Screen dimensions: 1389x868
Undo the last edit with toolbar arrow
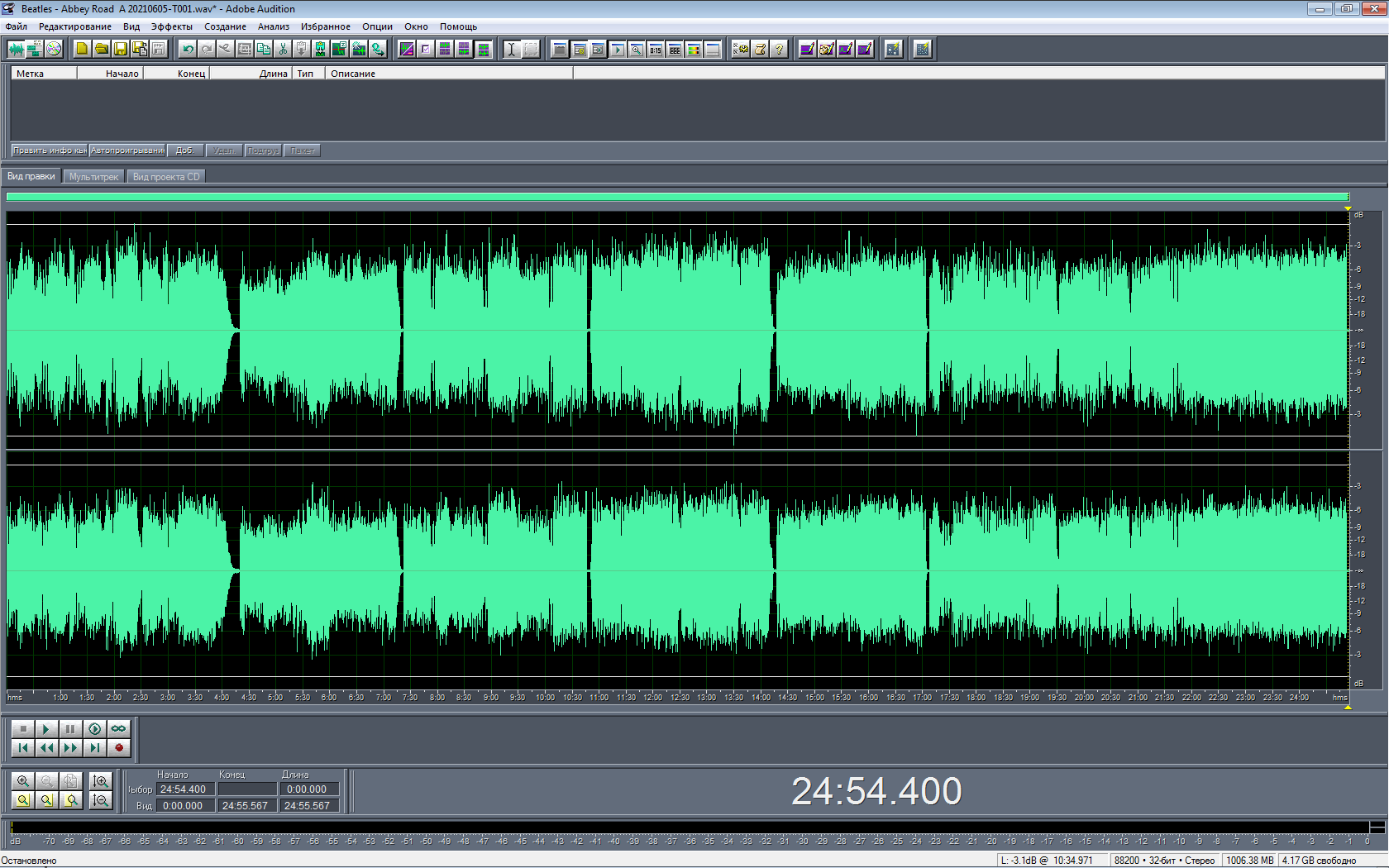pyautogui.click(x=188, y=50)
